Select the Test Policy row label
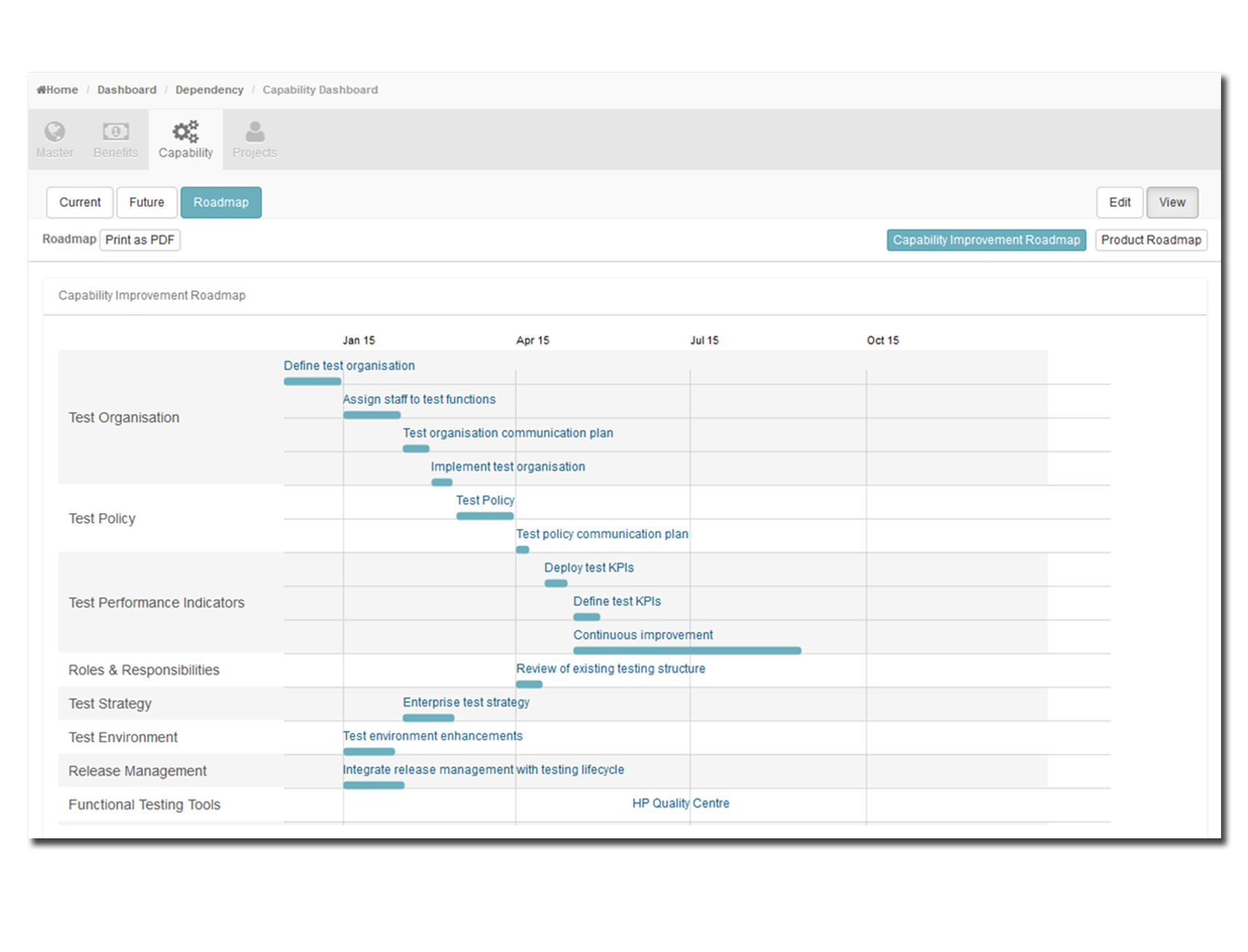The image size is (1248, 952). 102,518
